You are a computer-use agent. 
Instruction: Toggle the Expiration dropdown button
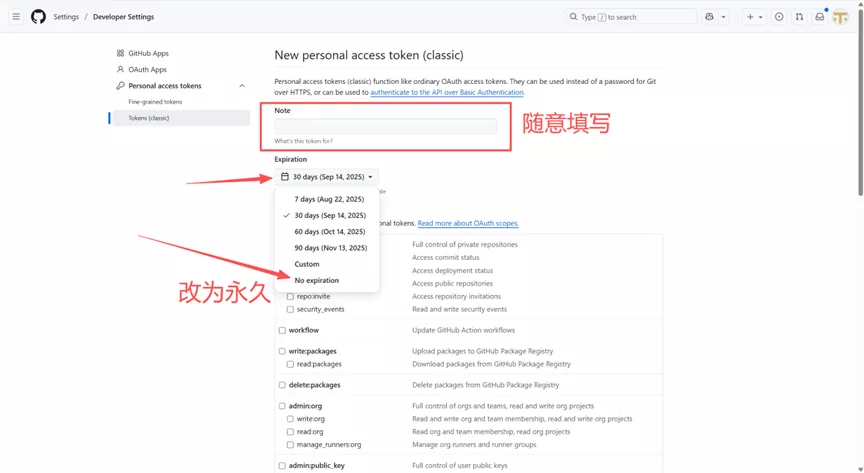(326, 177)
